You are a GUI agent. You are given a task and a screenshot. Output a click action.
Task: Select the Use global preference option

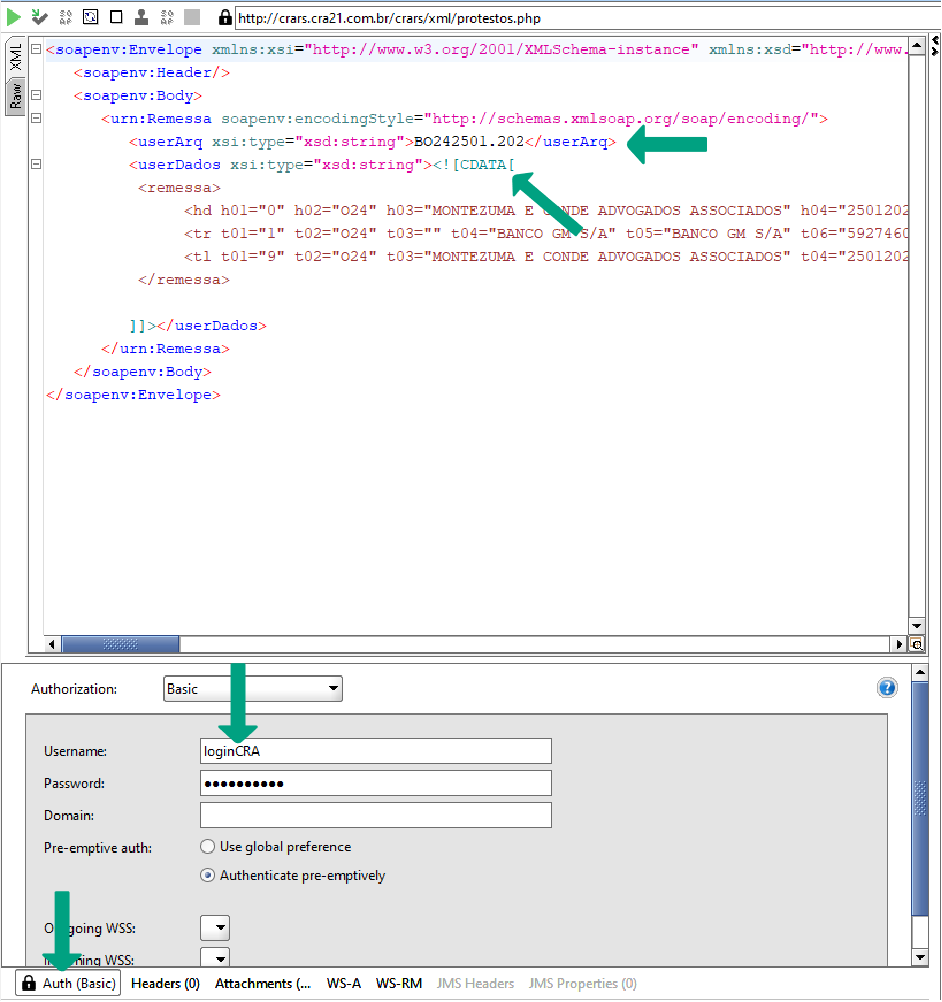(x=208, y=847)
